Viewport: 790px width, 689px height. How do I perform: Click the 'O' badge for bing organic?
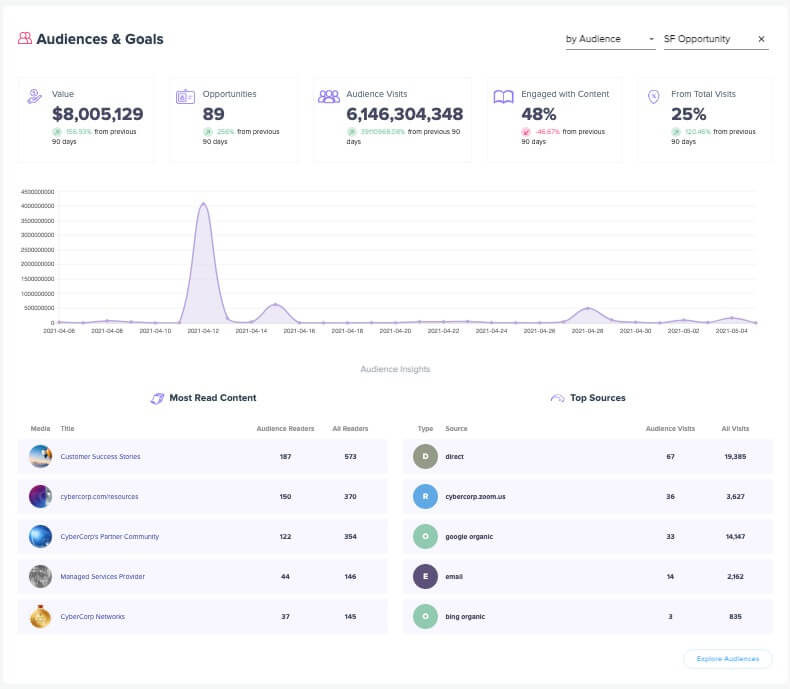coord(425,616)
